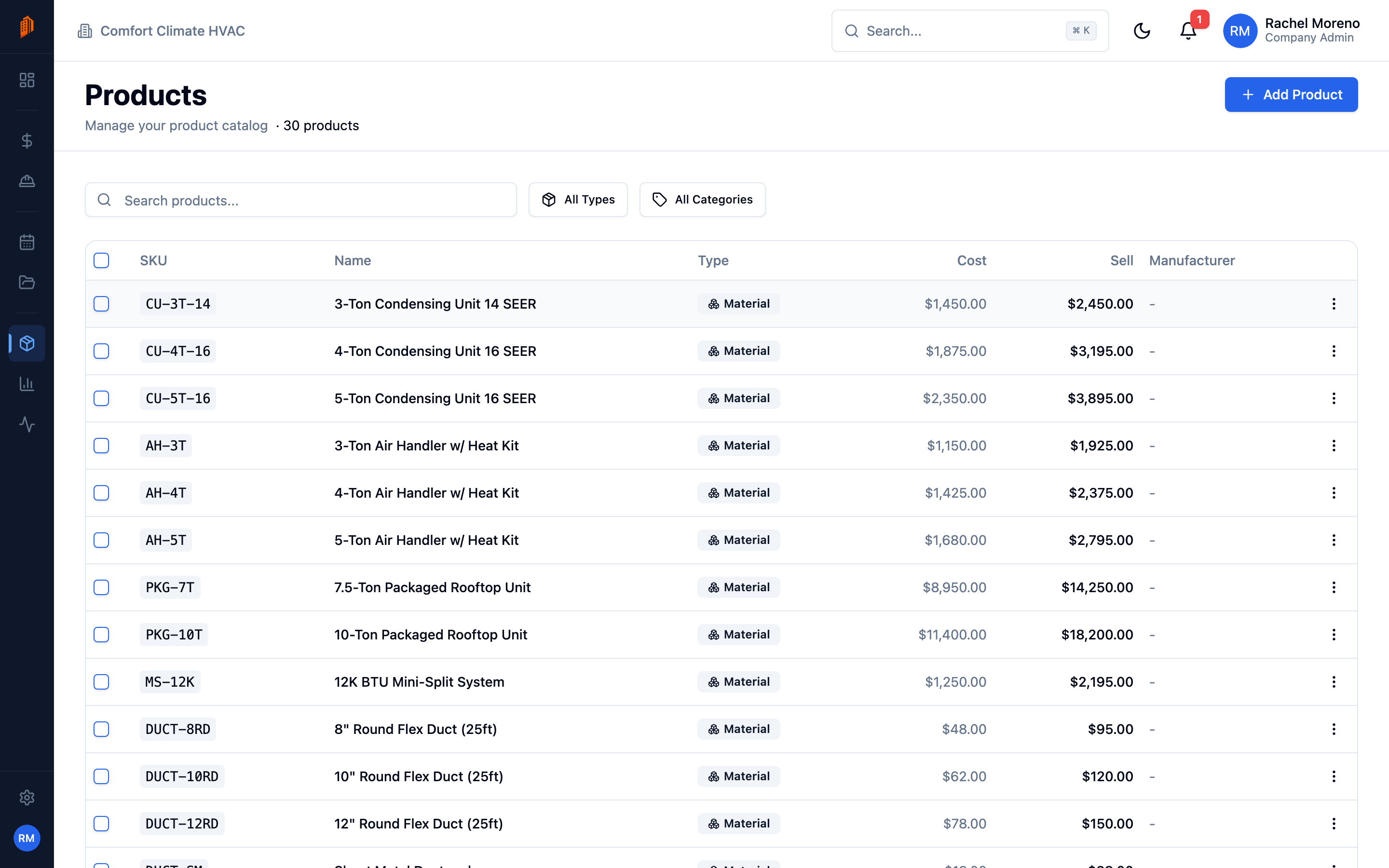Open row actions for AH-3T
1389x868 pixels.
point(1334,446)
